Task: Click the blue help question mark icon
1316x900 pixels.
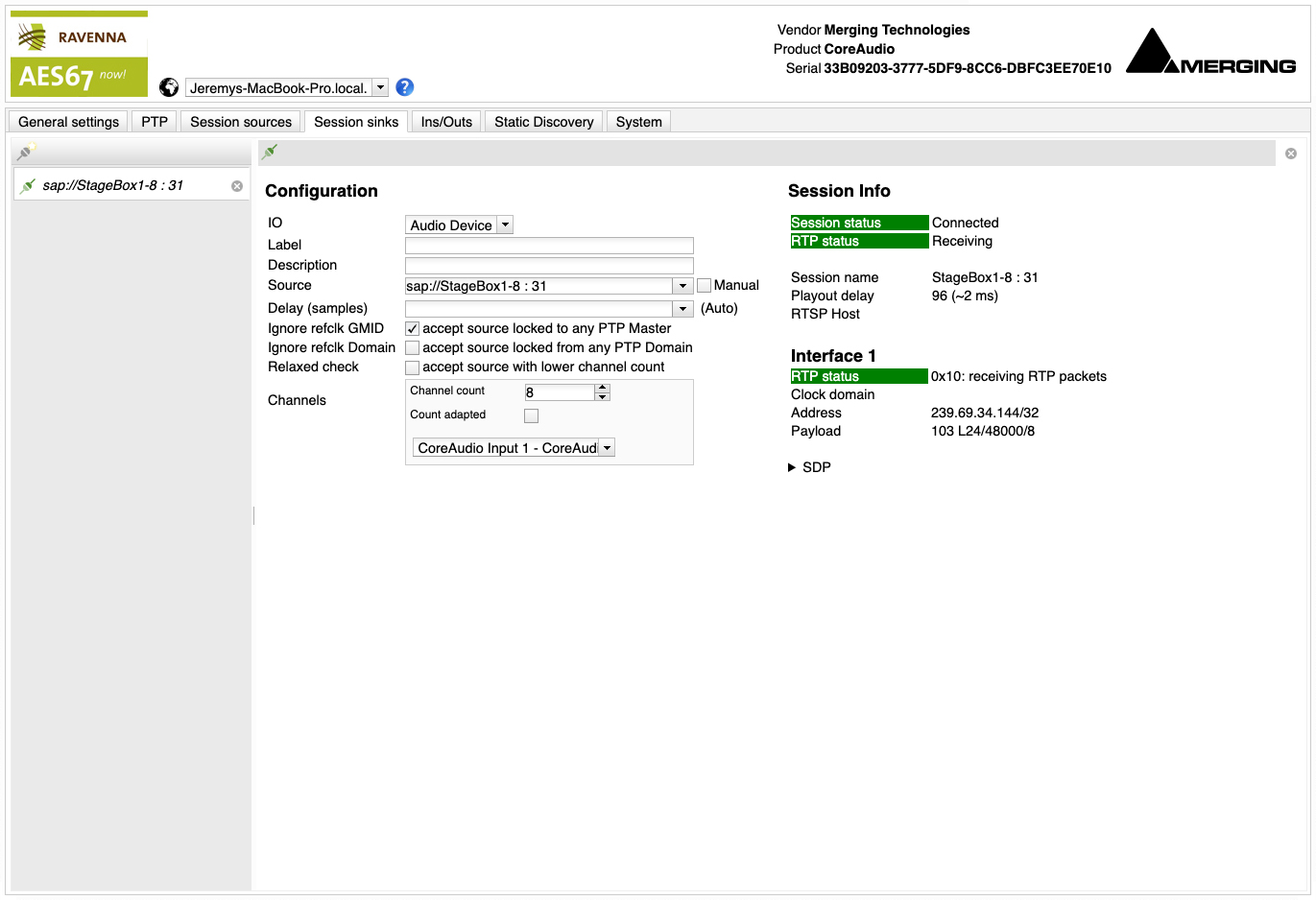Action: pyautogui.click(x=405, y=87)
